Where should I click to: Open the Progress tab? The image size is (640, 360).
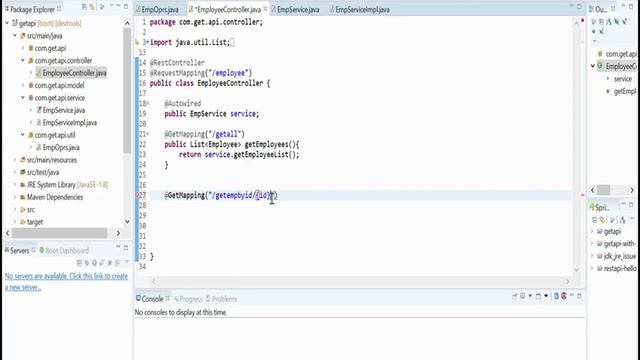[x=188, y=299]
